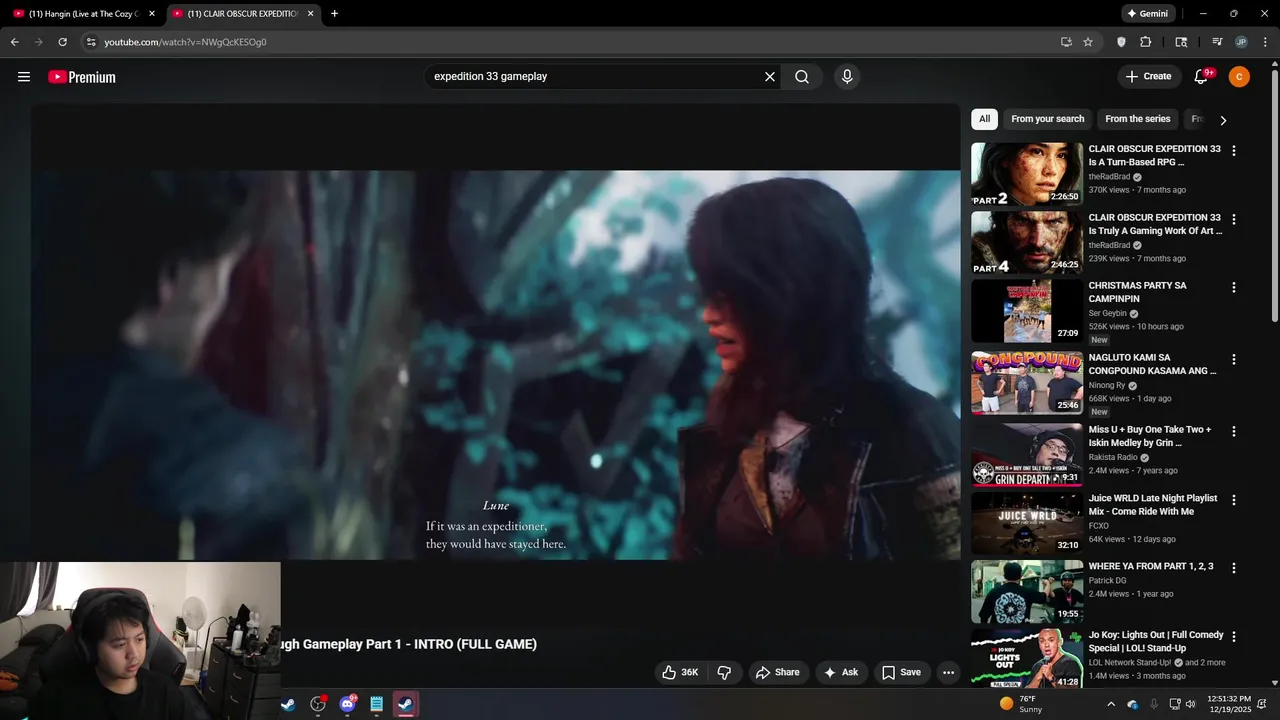Clear the search box text
1280x720 pixels.
[770, 77]
